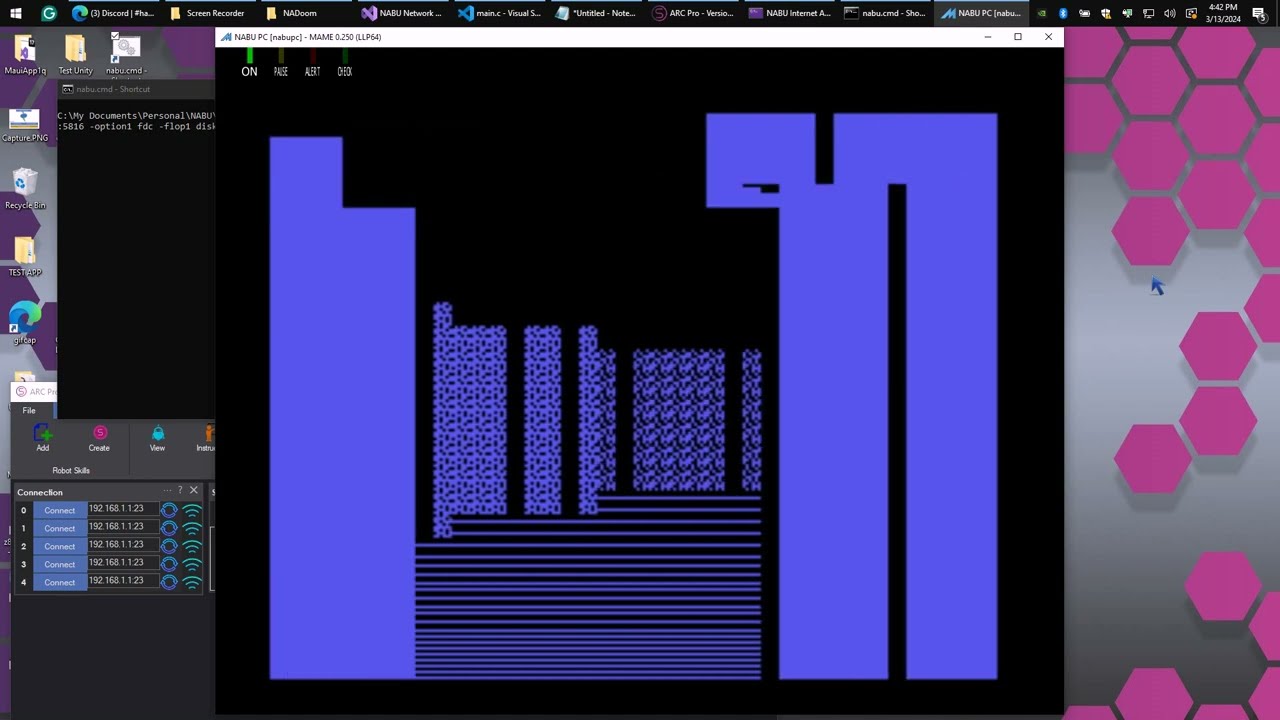Click the Create skill icon in ARC
The width and height of the screenshot is (1280, 720).
99,438
